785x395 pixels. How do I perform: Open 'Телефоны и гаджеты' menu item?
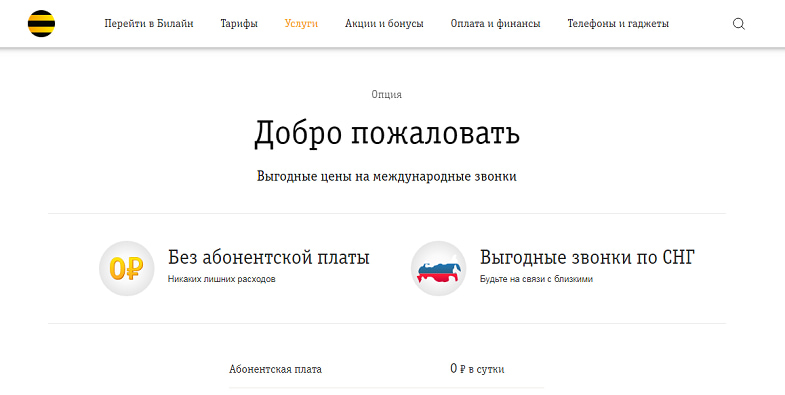(618, 24)
